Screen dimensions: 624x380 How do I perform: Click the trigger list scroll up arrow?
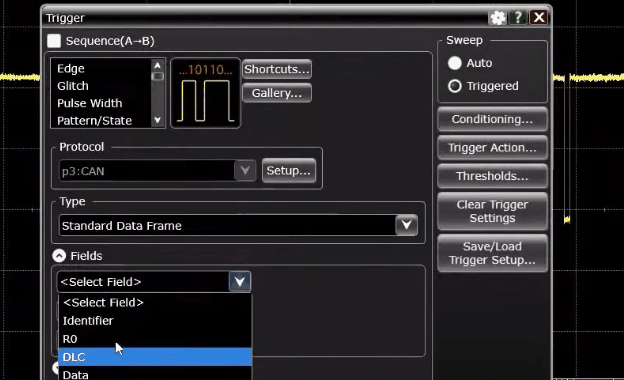pos(158,65)
